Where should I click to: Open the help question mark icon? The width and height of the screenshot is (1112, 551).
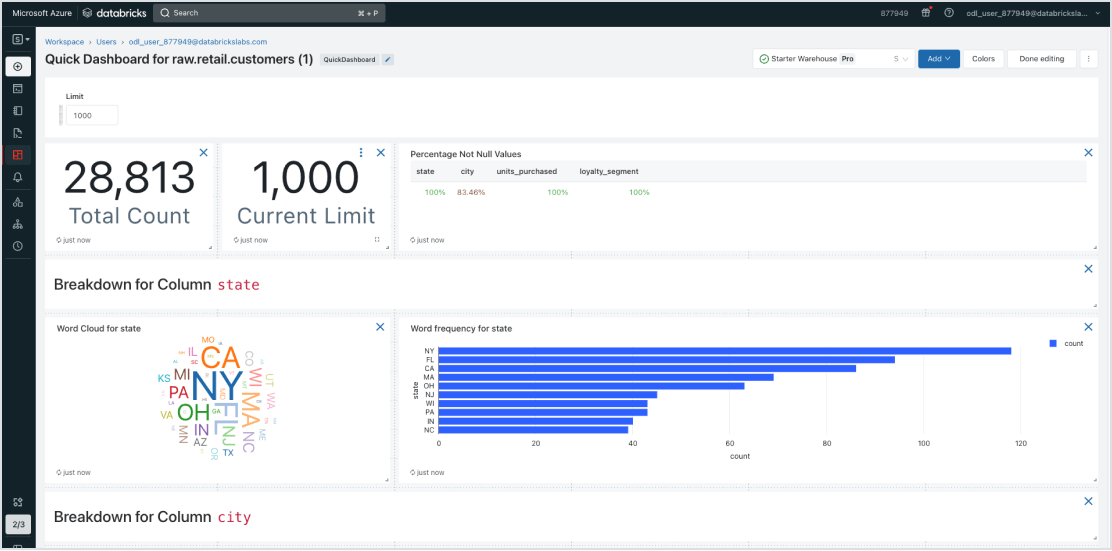point(948,13)
